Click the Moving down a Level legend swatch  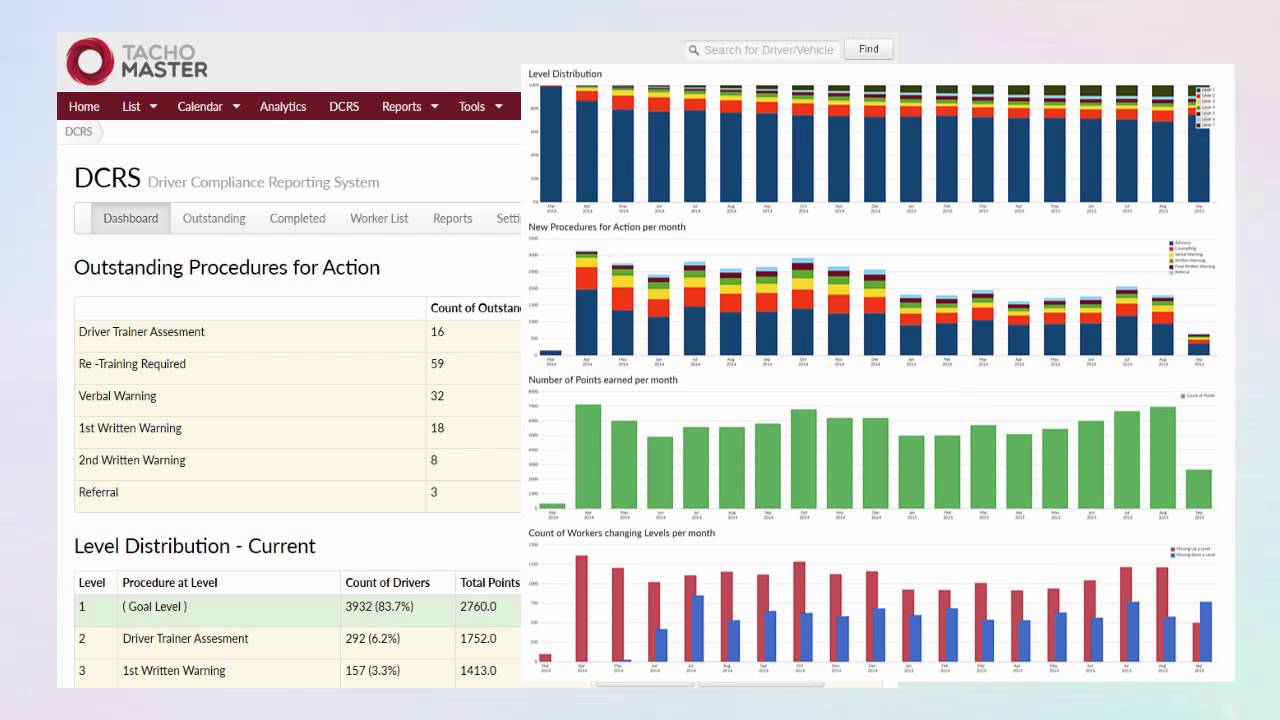(x=1172, y=555)
